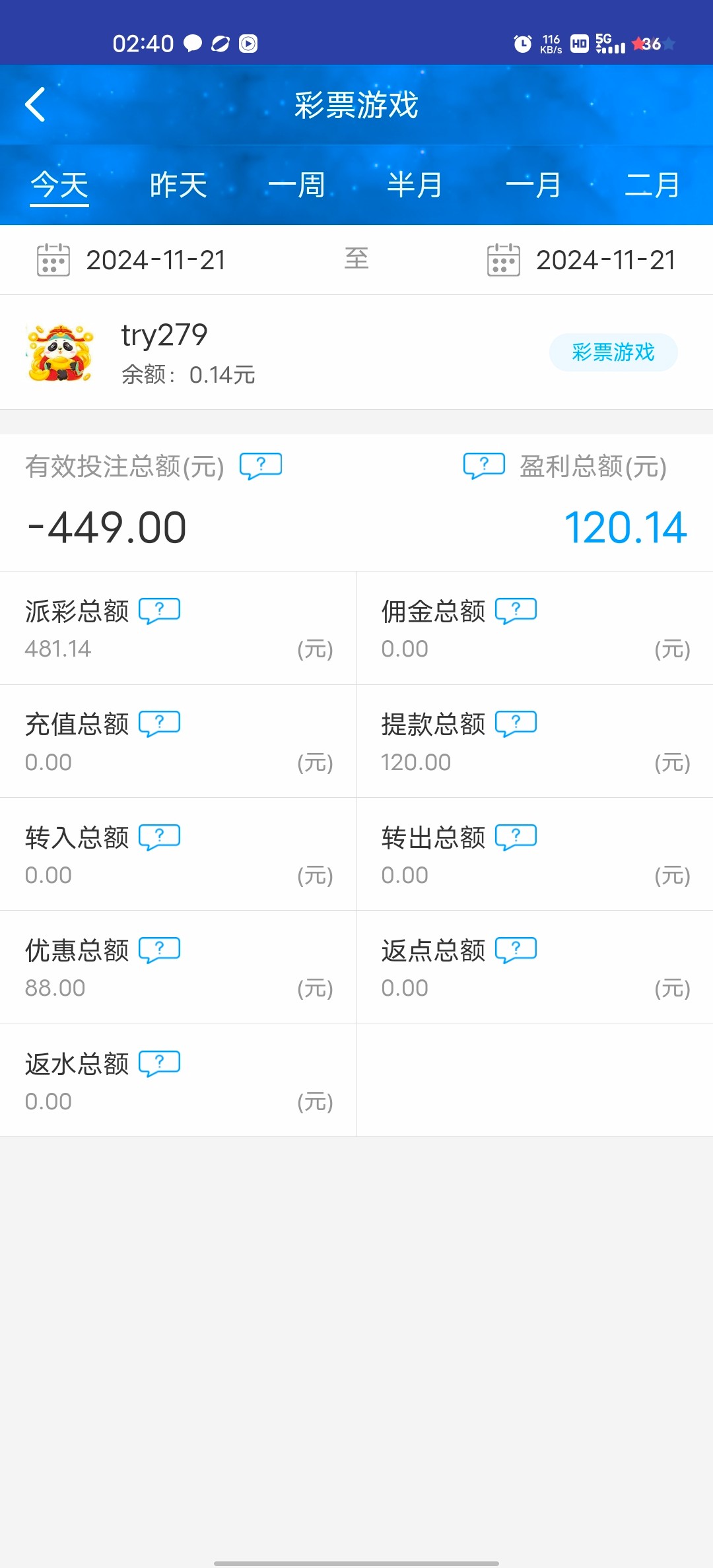Tap the back arrow icon
The width and height of the screenshot is (713, 1568).
36,105
